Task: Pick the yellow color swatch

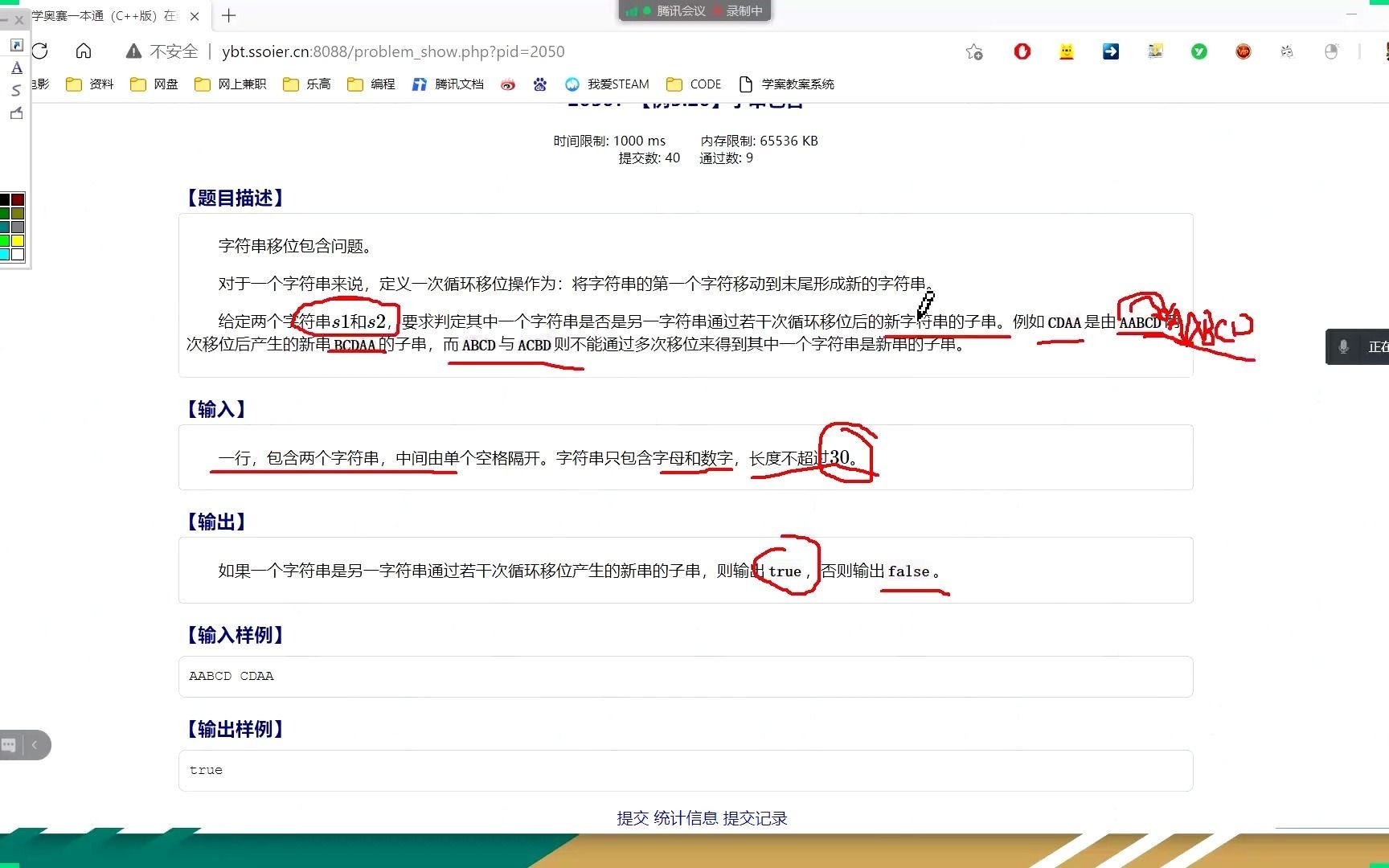Action: 18,239
